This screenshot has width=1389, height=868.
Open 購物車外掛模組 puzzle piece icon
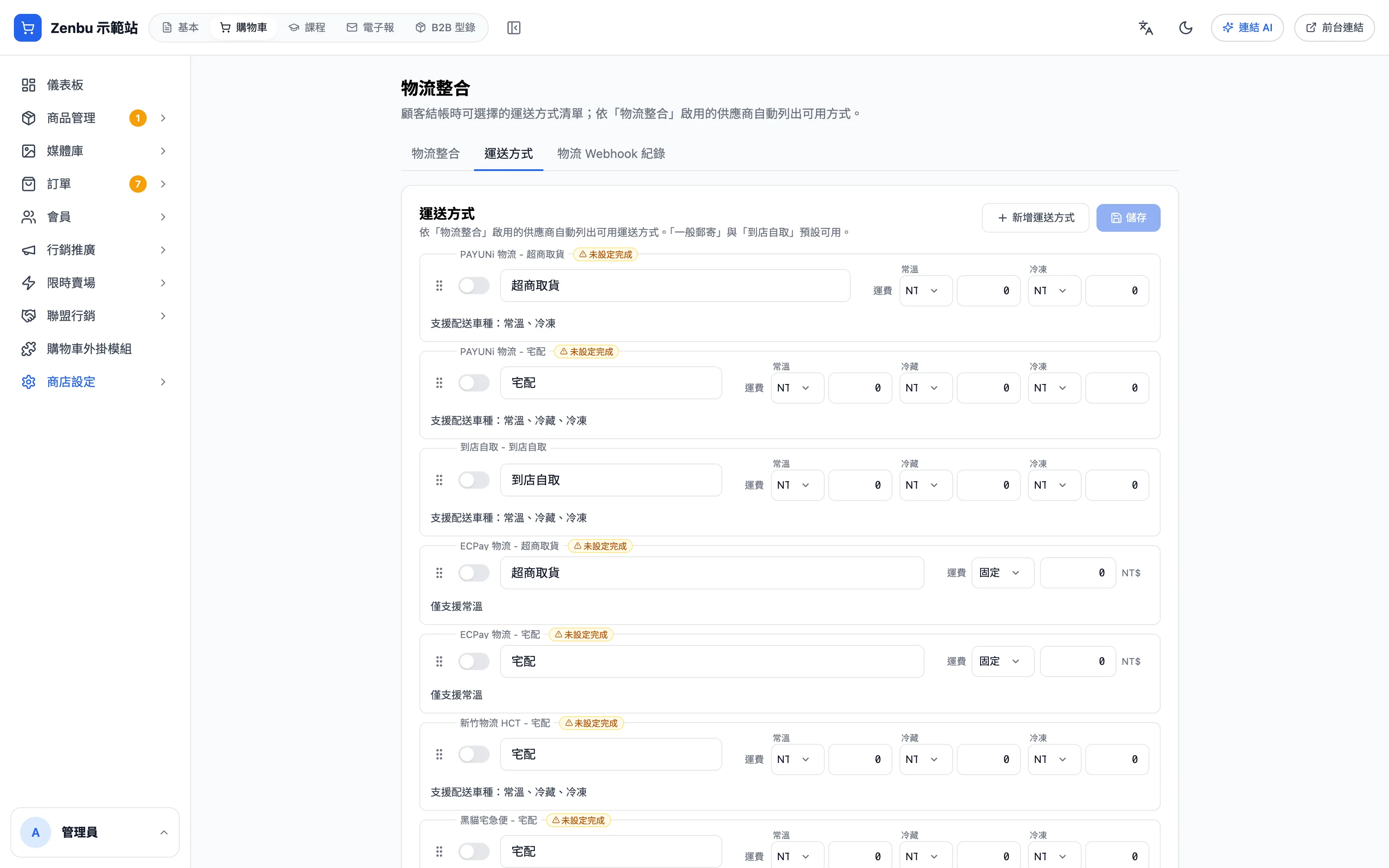click(29, 349)
